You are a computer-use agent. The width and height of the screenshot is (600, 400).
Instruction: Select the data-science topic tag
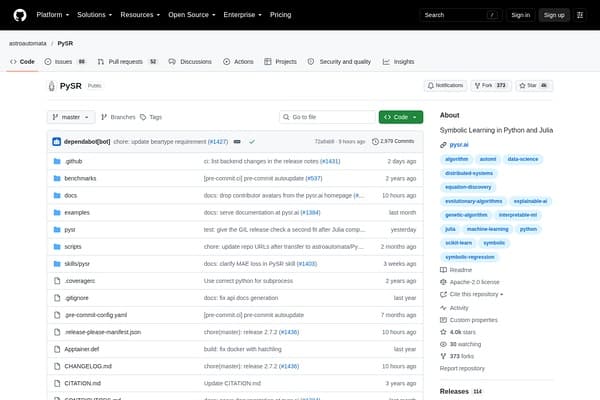523,159
